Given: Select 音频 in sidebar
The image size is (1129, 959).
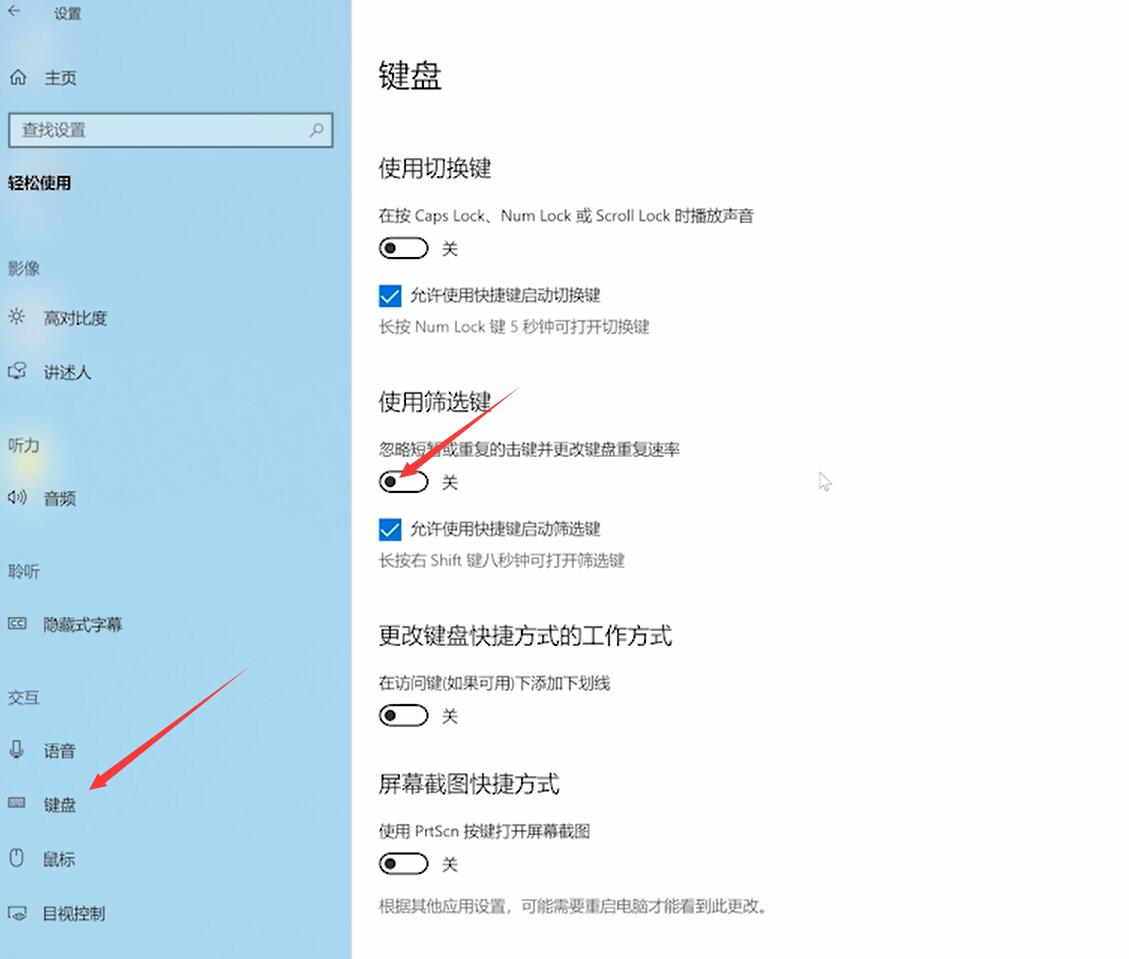Looking at the screenshot, I should click(60, 498).
